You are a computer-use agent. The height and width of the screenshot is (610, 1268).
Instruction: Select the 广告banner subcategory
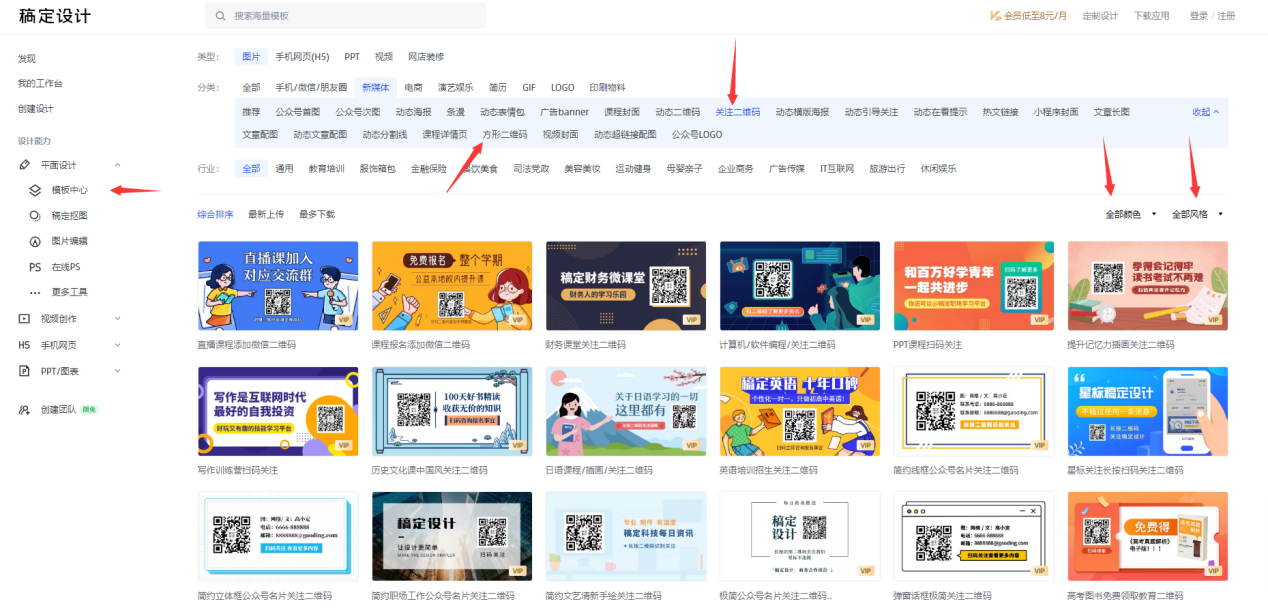click(565, 112)
